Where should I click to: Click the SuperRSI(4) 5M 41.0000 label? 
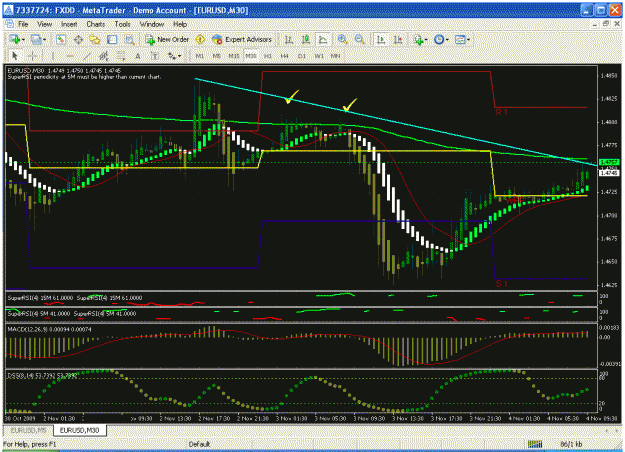39,314
